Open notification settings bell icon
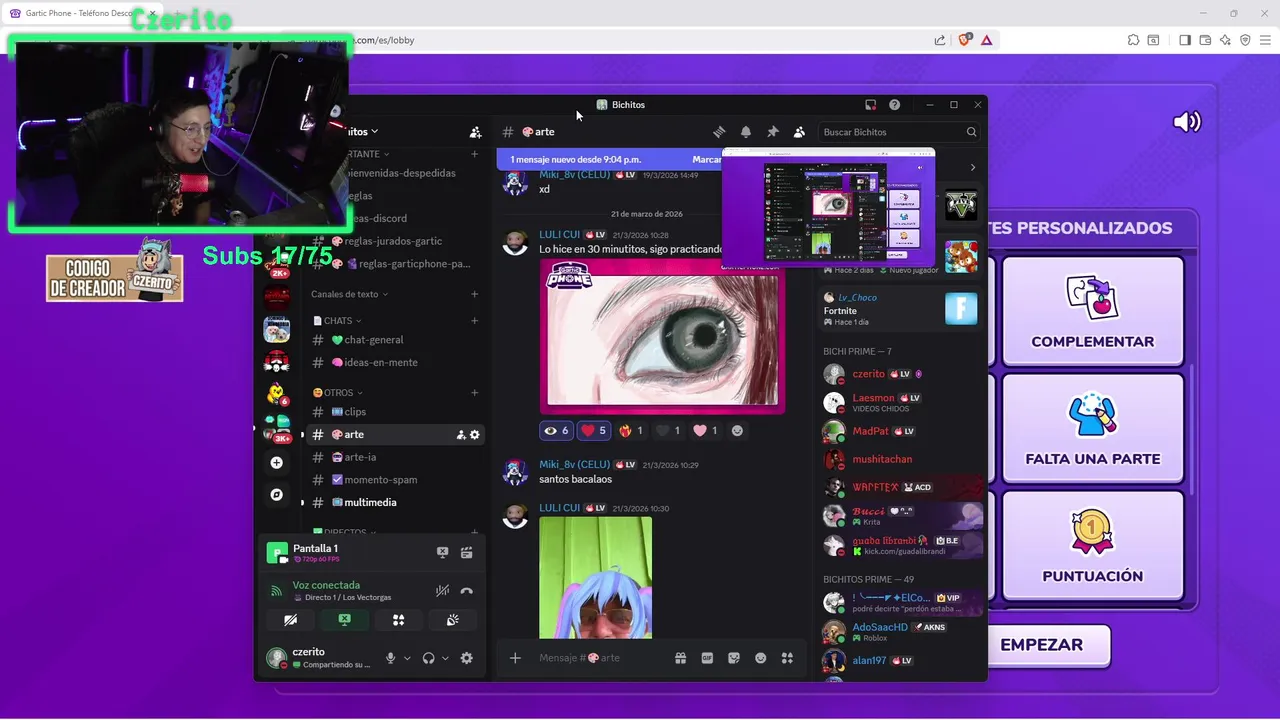Screen dimensions: 1280x720 pos(746,132)
